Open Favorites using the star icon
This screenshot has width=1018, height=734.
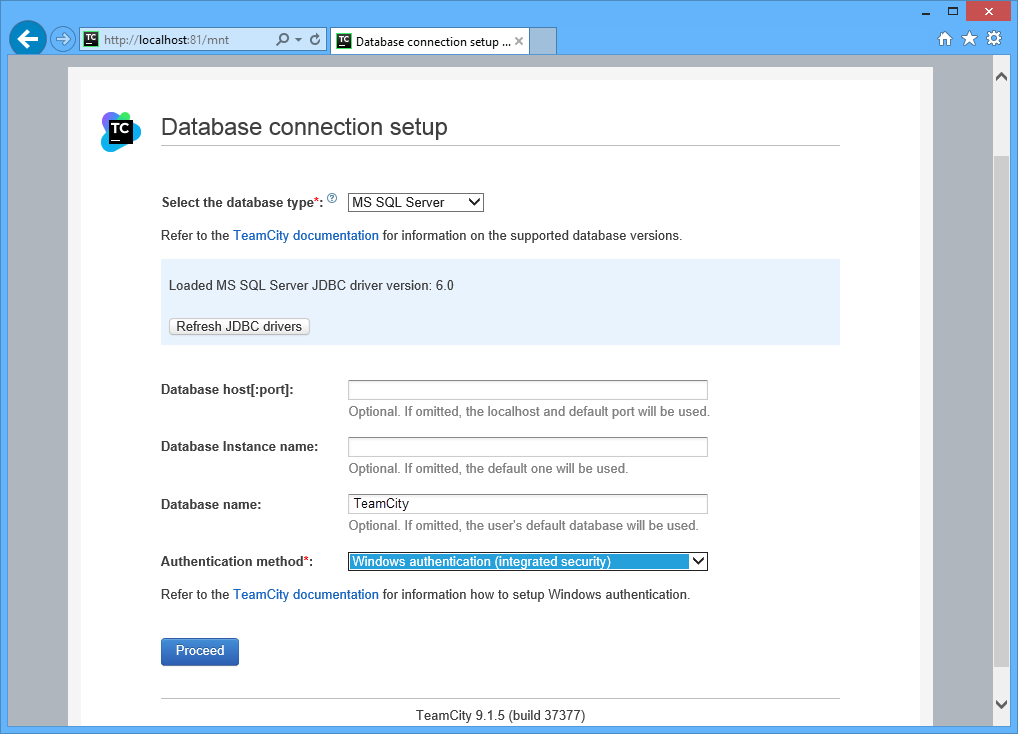click(969, 39)
